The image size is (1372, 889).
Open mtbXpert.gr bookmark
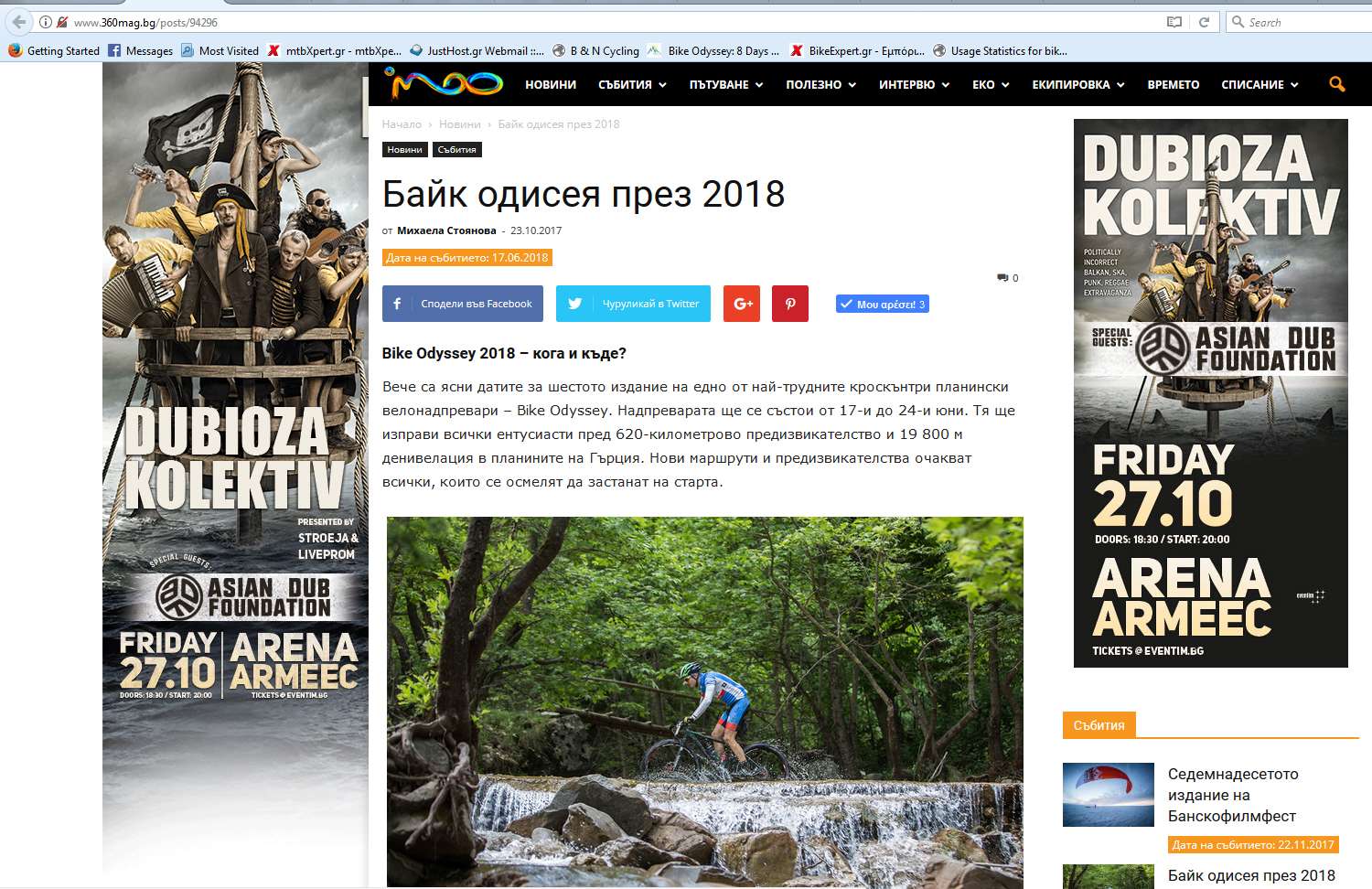[334, 51]
